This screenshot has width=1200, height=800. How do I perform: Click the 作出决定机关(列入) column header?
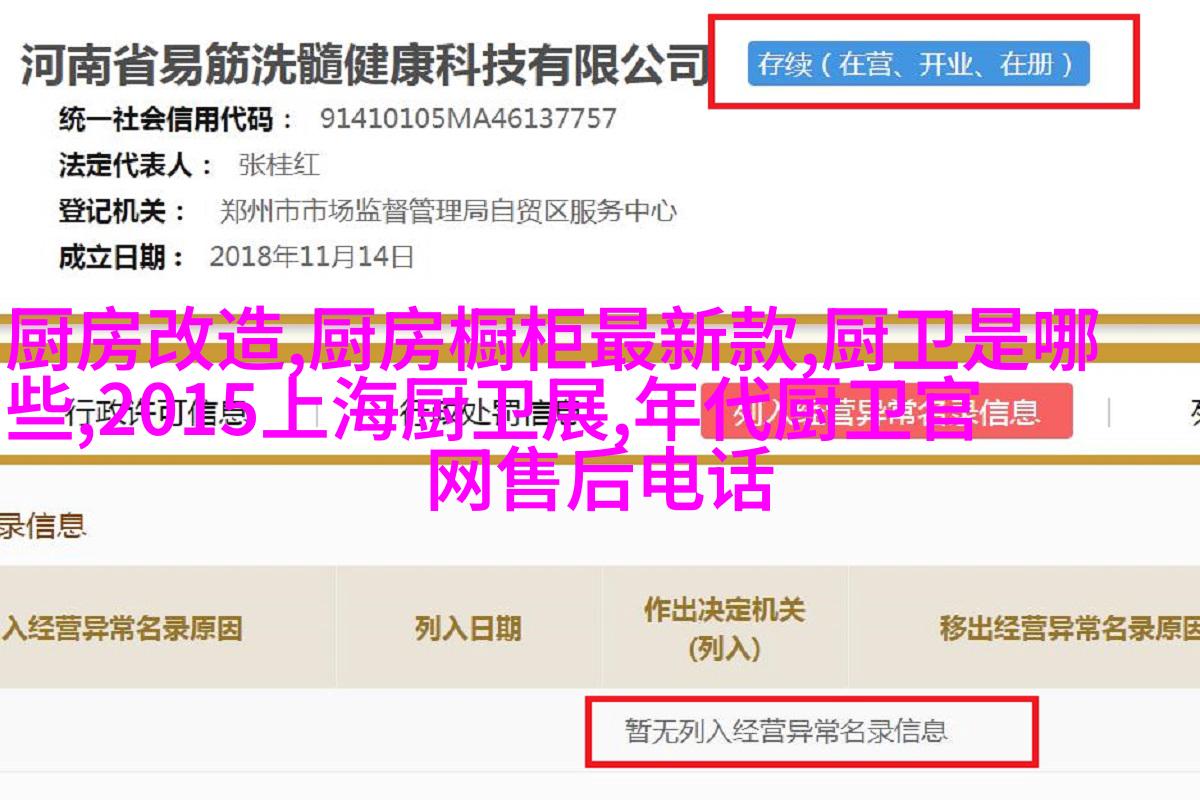[x=724, y=629]
